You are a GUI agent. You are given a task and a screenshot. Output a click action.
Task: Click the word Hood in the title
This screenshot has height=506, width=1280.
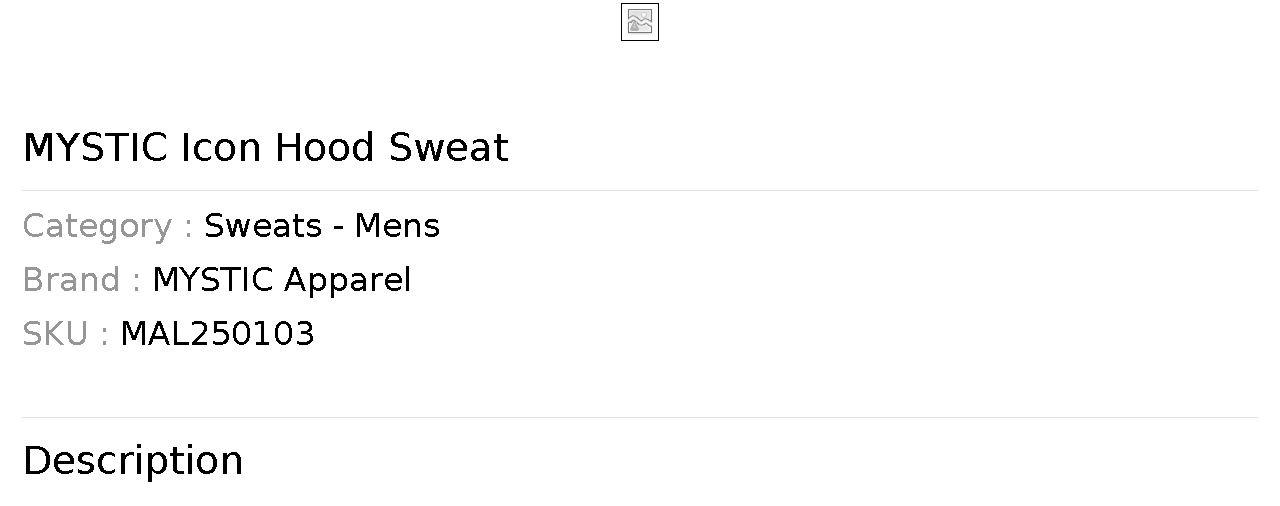click(324, 148)
